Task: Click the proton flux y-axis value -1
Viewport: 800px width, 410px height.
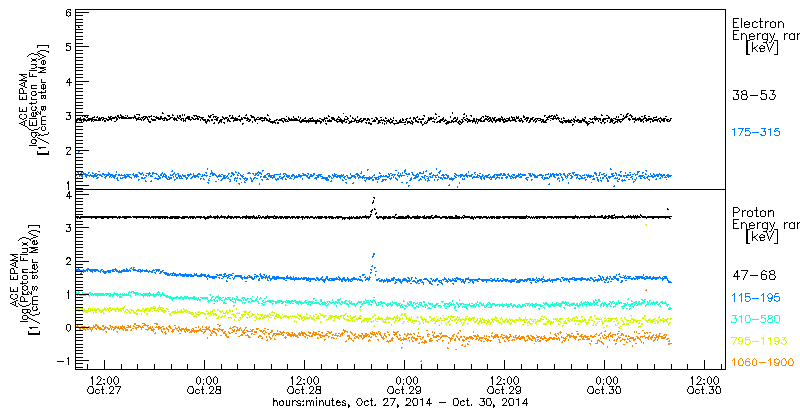Action: tap(62, 361)
